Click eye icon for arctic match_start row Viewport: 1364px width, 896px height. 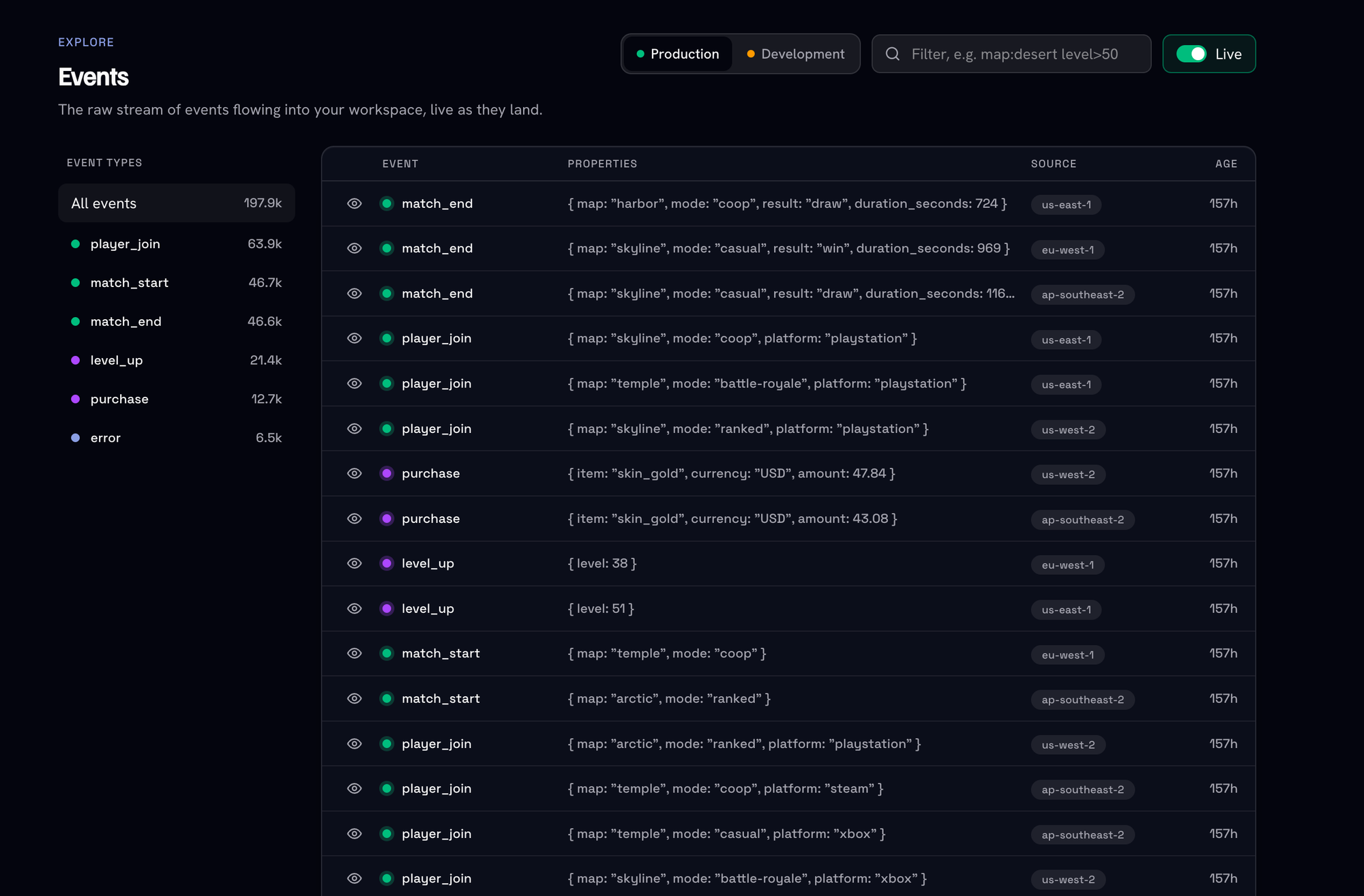click(354, 698)
